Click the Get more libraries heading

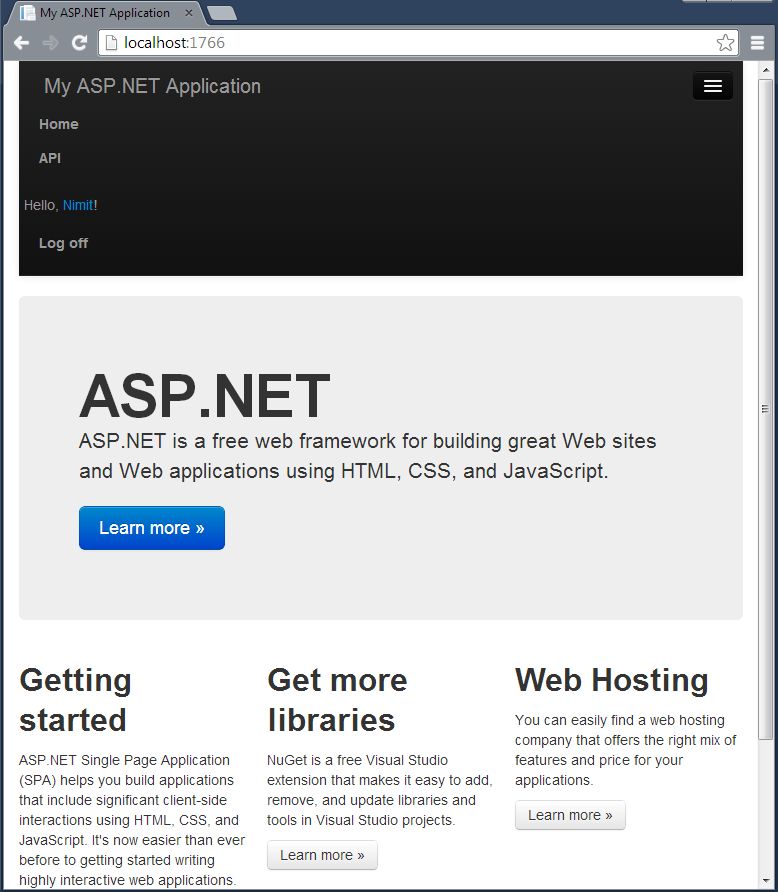(x=337, y=700)
